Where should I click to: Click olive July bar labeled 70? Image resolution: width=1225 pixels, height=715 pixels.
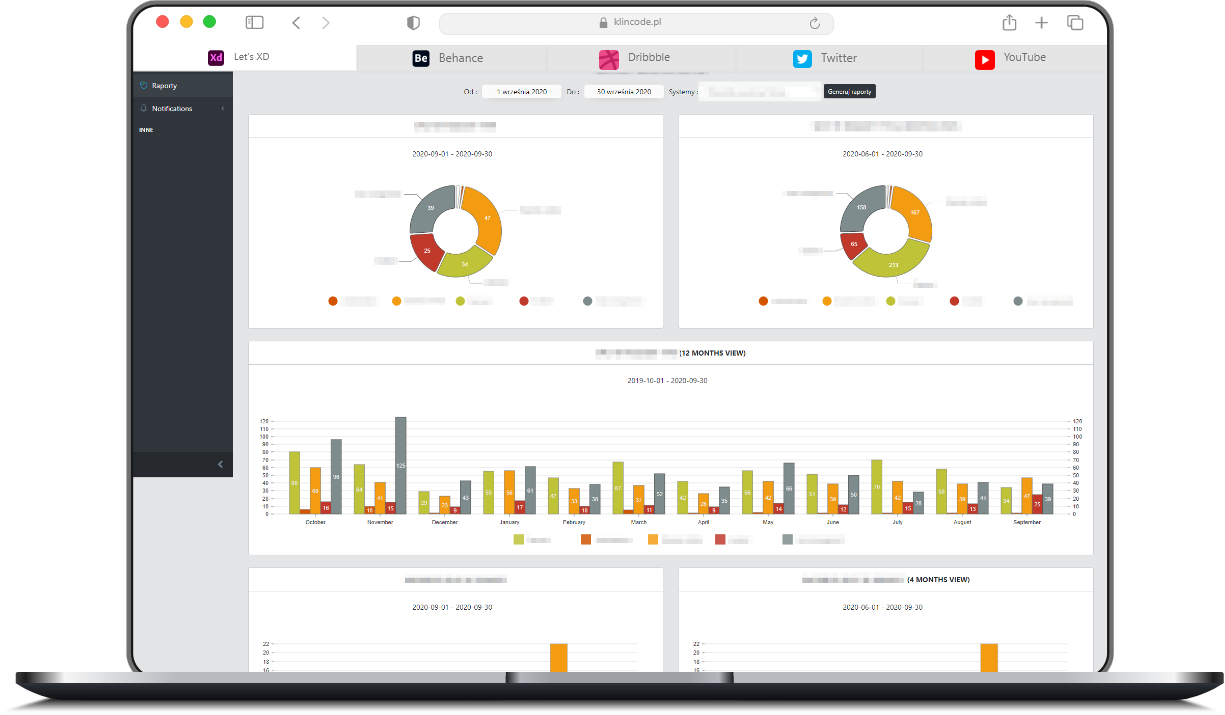point(877,487)
